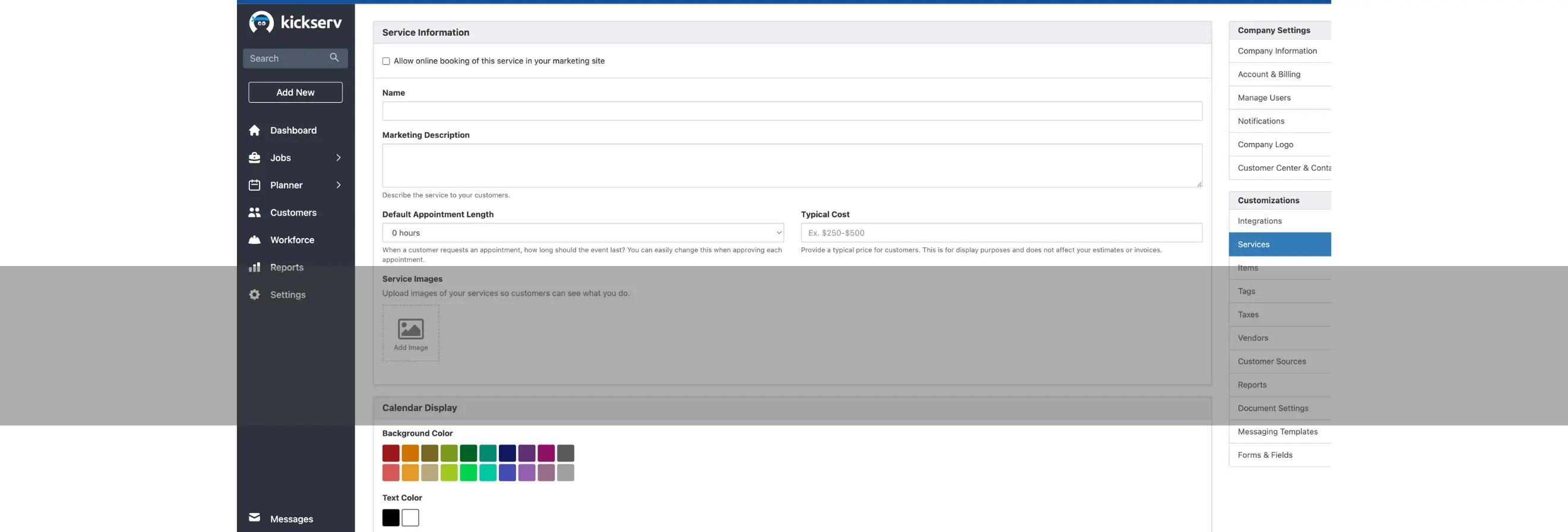The width and height of the screenshot is (1568, 532).
Task: Click the Add New button
Action: coord(295,93)
